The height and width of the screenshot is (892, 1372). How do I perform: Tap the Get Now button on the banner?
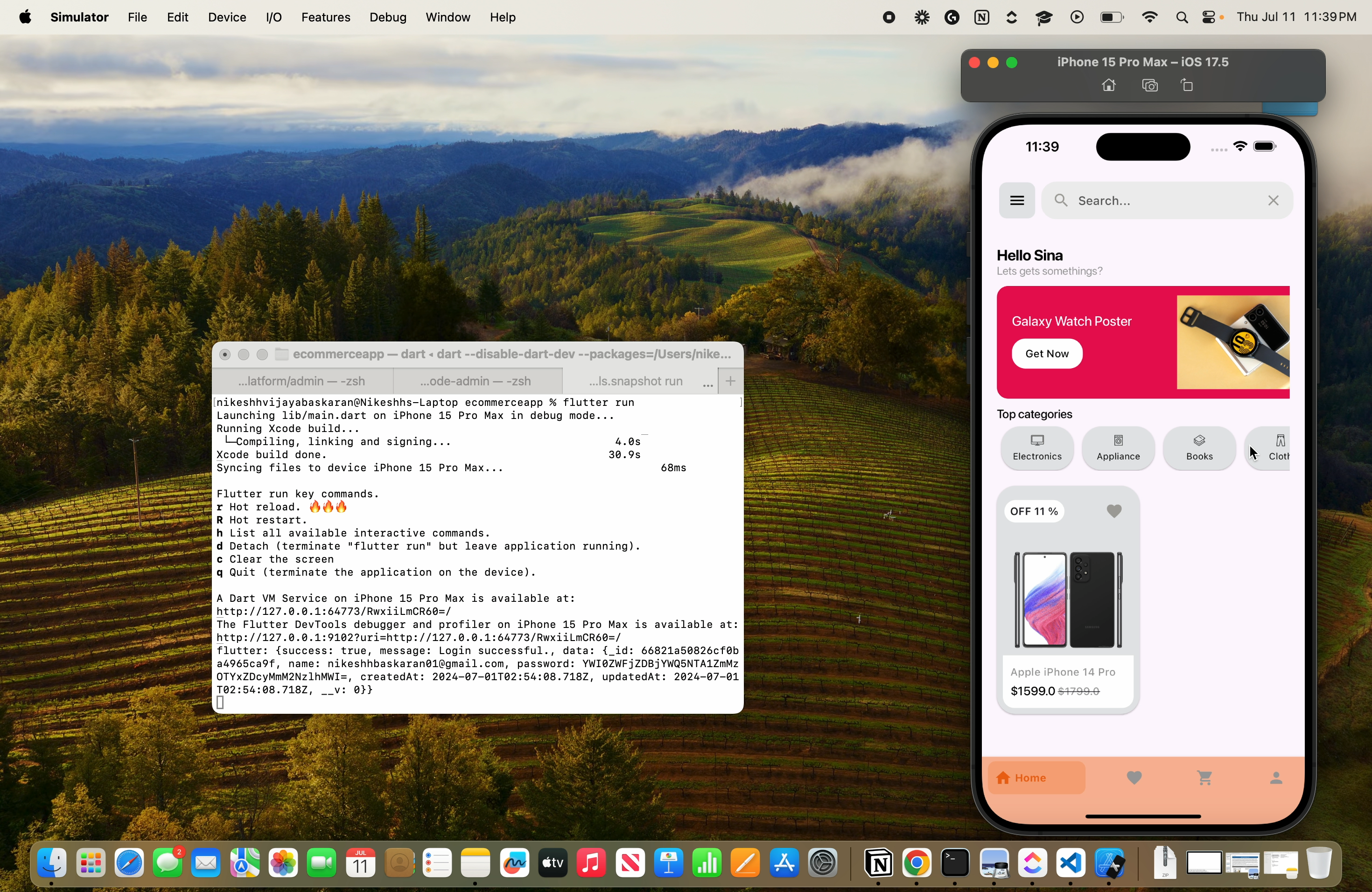pyautogui.click(x=1047, y=353)
